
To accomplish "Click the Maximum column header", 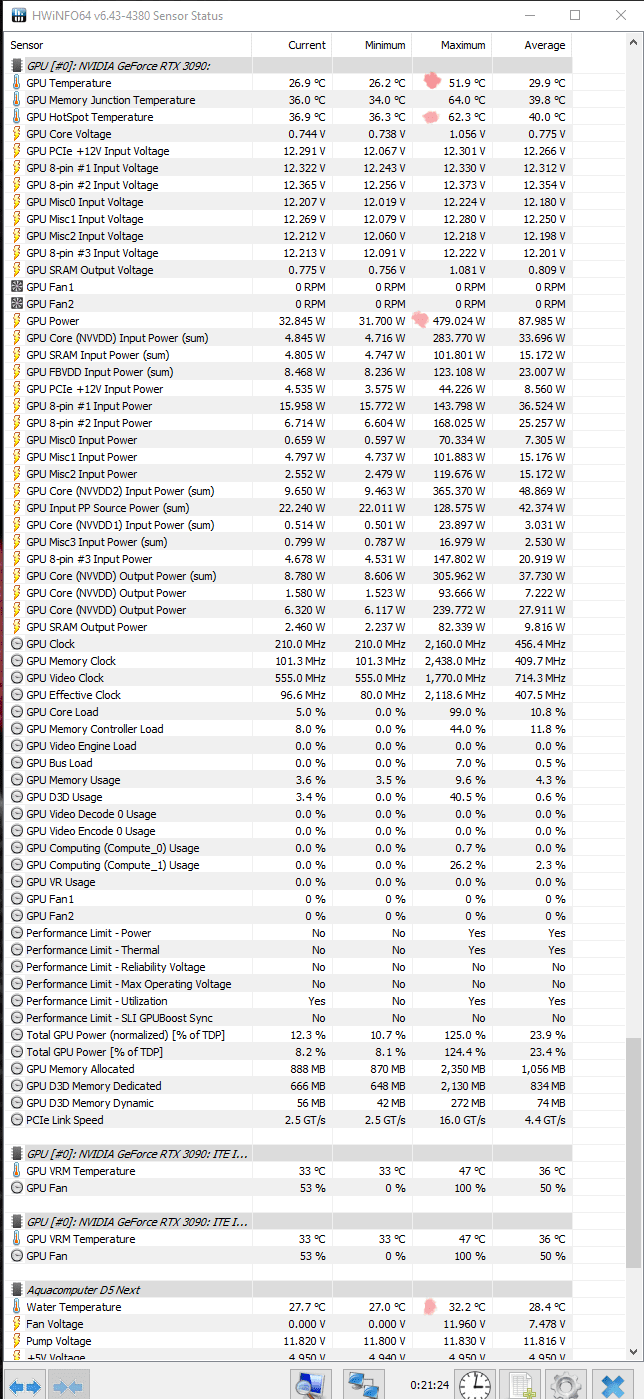I will 462,45.
